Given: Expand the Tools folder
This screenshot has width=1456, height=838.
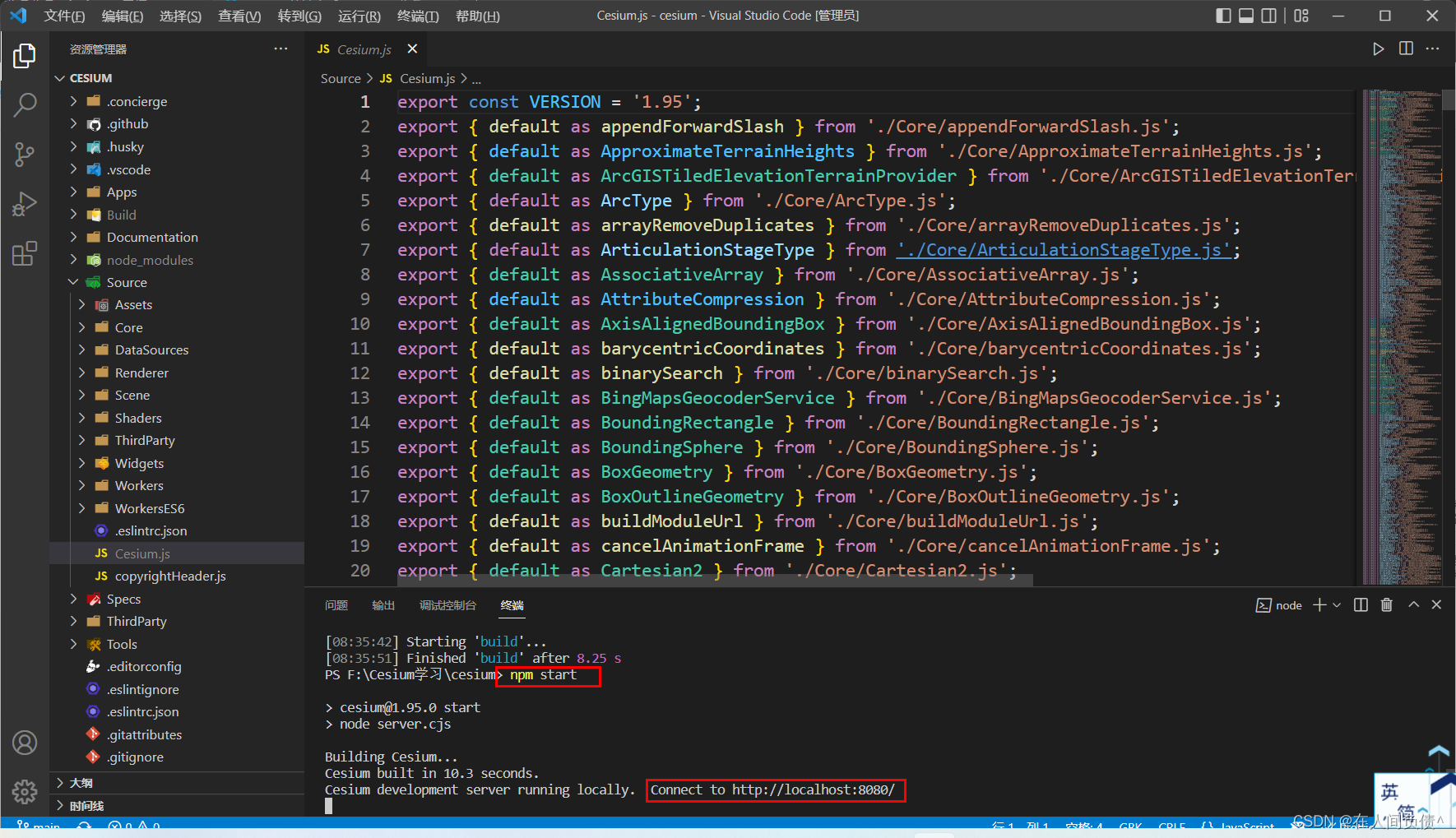Looking at the screenshot, I should click(178, 644).
